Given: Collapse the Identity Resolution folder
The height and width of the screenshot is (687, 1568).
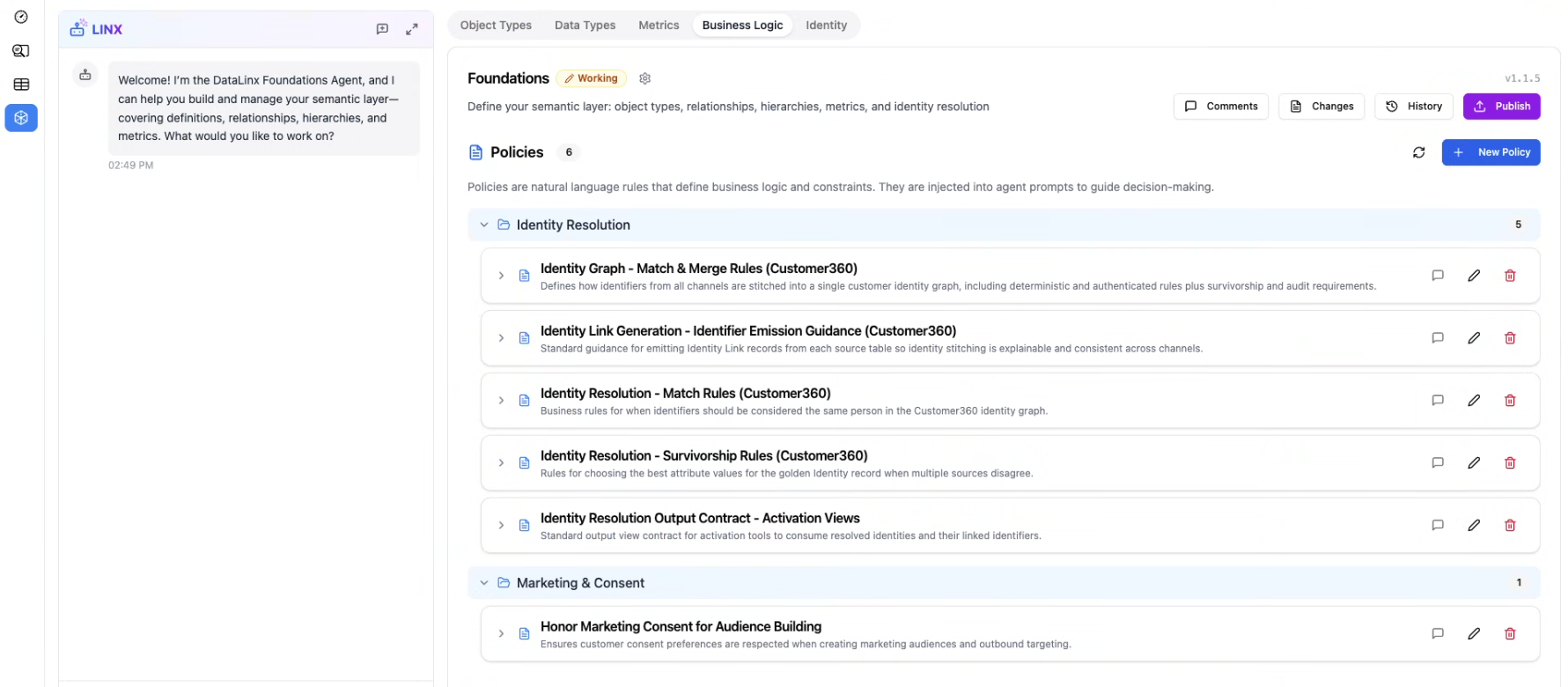Looking at the screenshot, I should [483, 225].
